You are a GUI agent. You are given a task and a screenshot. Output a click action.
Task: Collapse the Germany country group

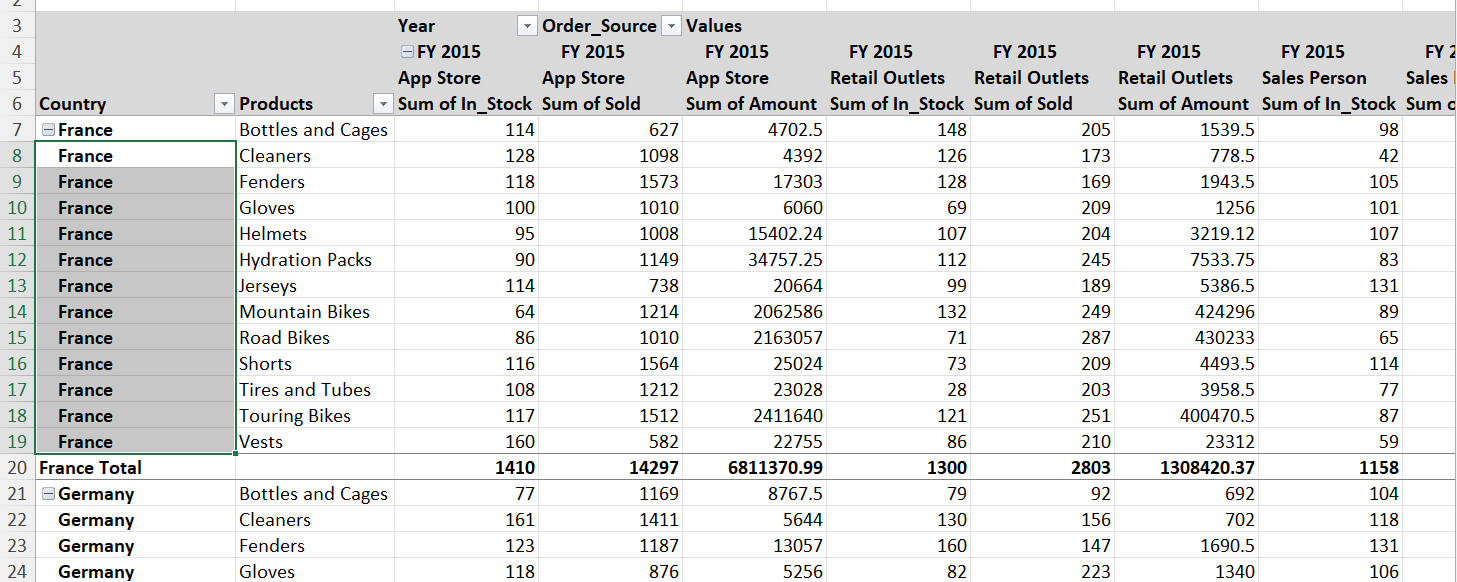tap(47, 494)
